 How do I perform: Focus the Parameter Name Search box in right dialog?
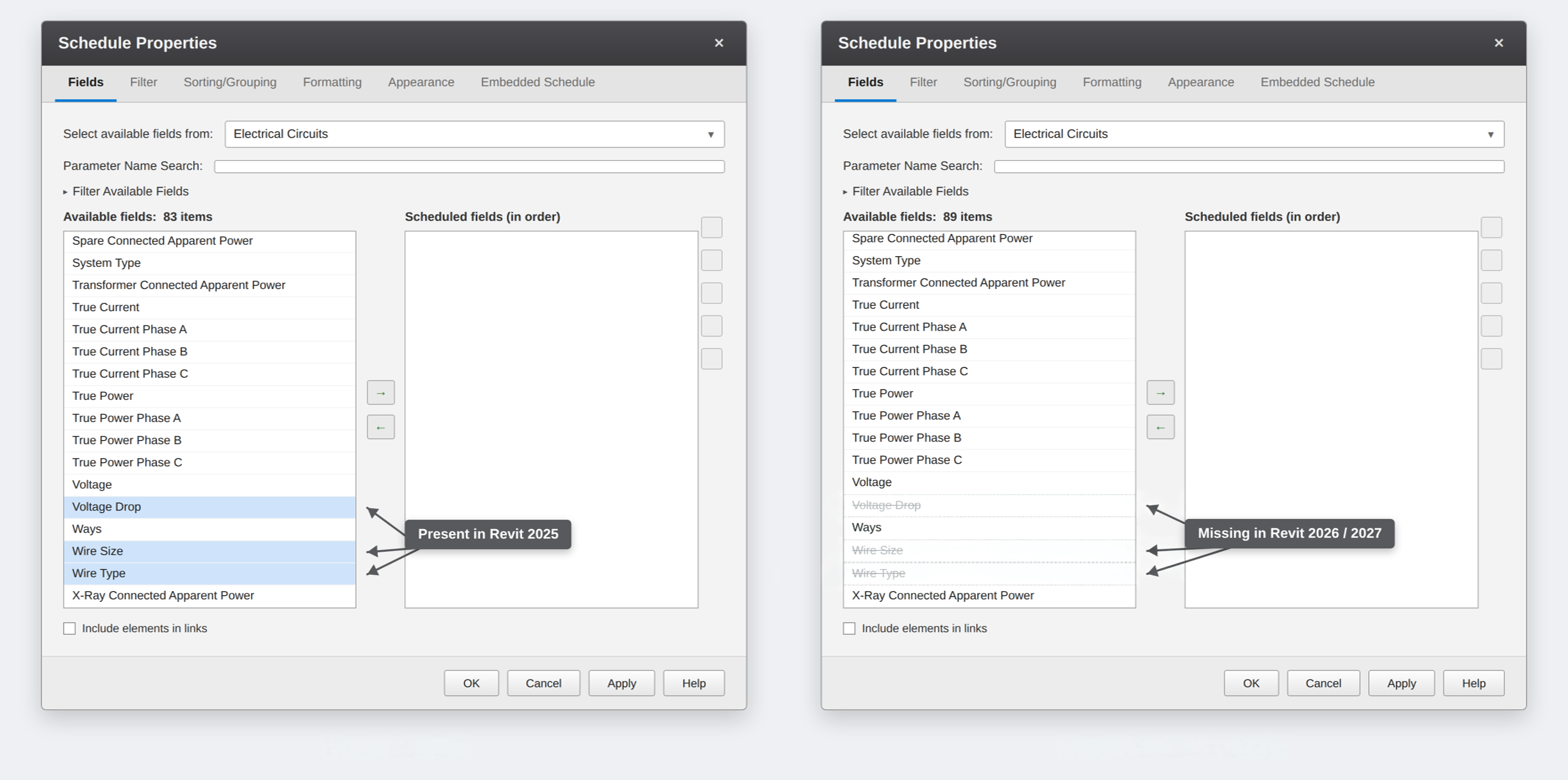coord(1249,166)
